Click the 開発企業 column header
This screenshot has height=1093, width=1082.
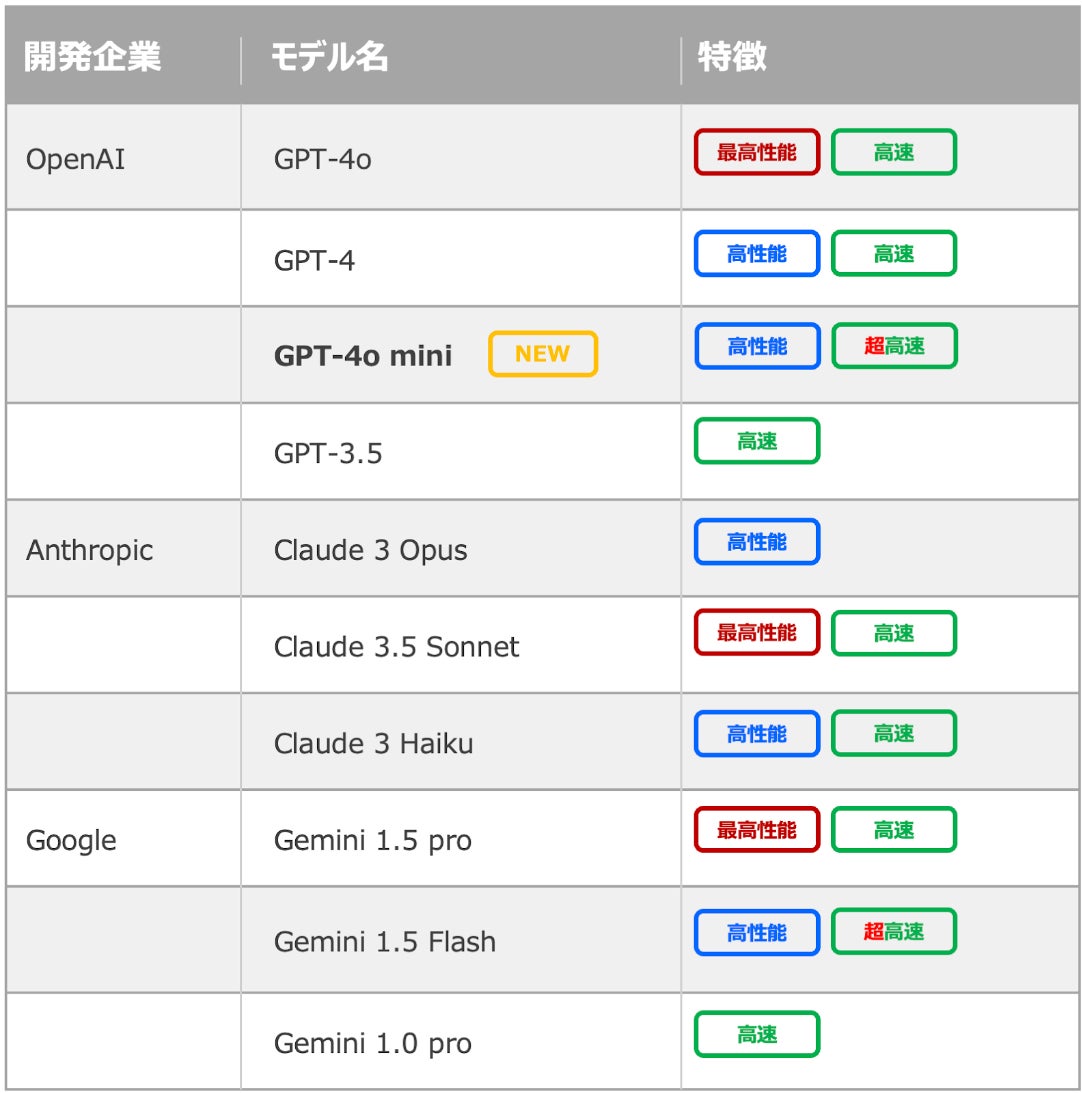click(x=92, y=57)
